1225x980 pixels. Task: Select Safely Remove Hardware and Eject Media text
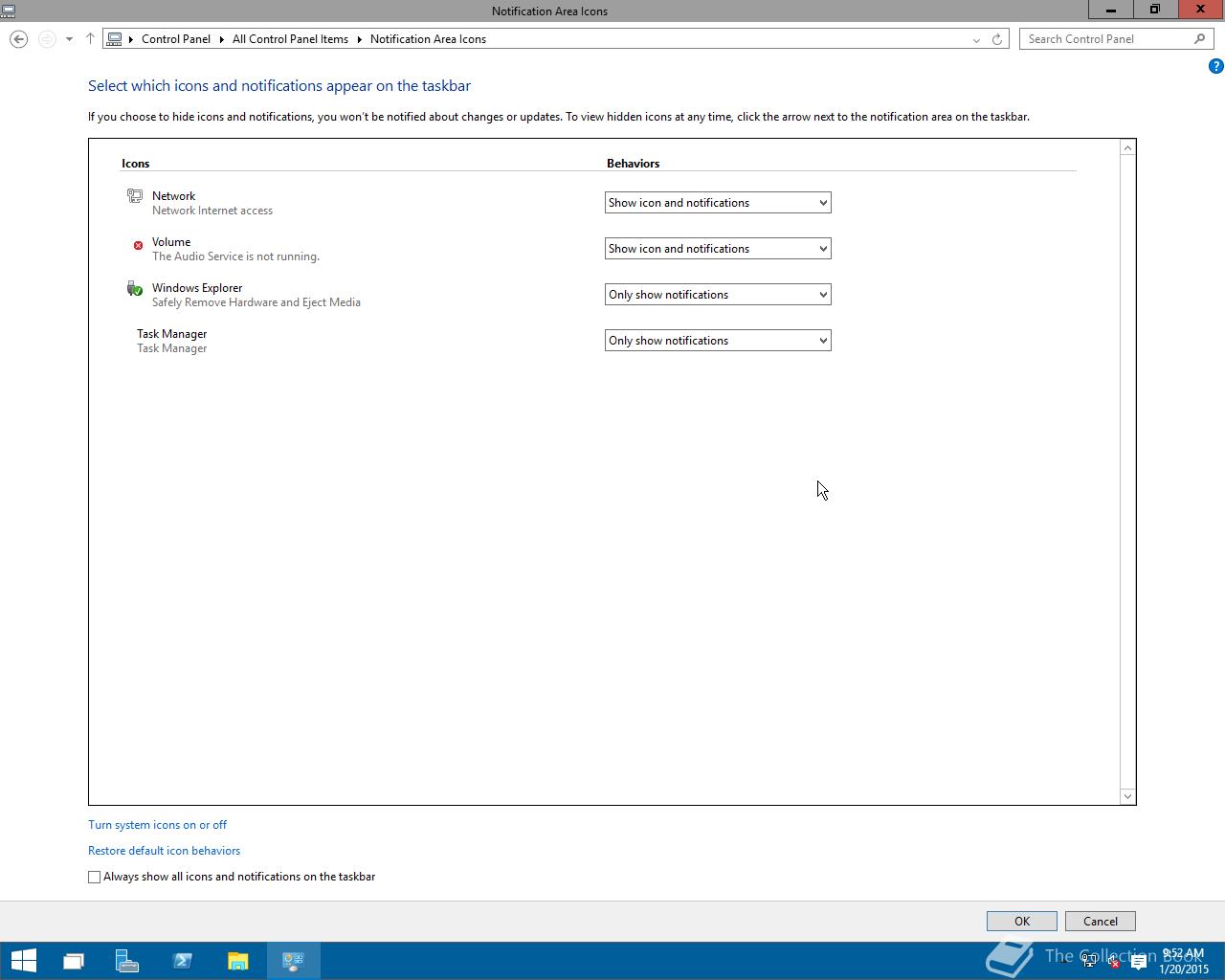coord(256,302)
